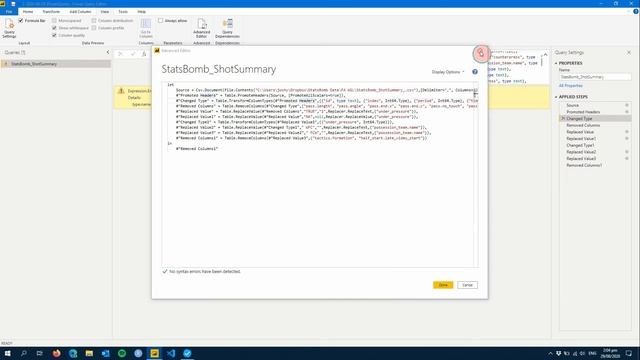Screen dimensions: 640x360
Task: Select the Source applied step
Action: (596, 105)
